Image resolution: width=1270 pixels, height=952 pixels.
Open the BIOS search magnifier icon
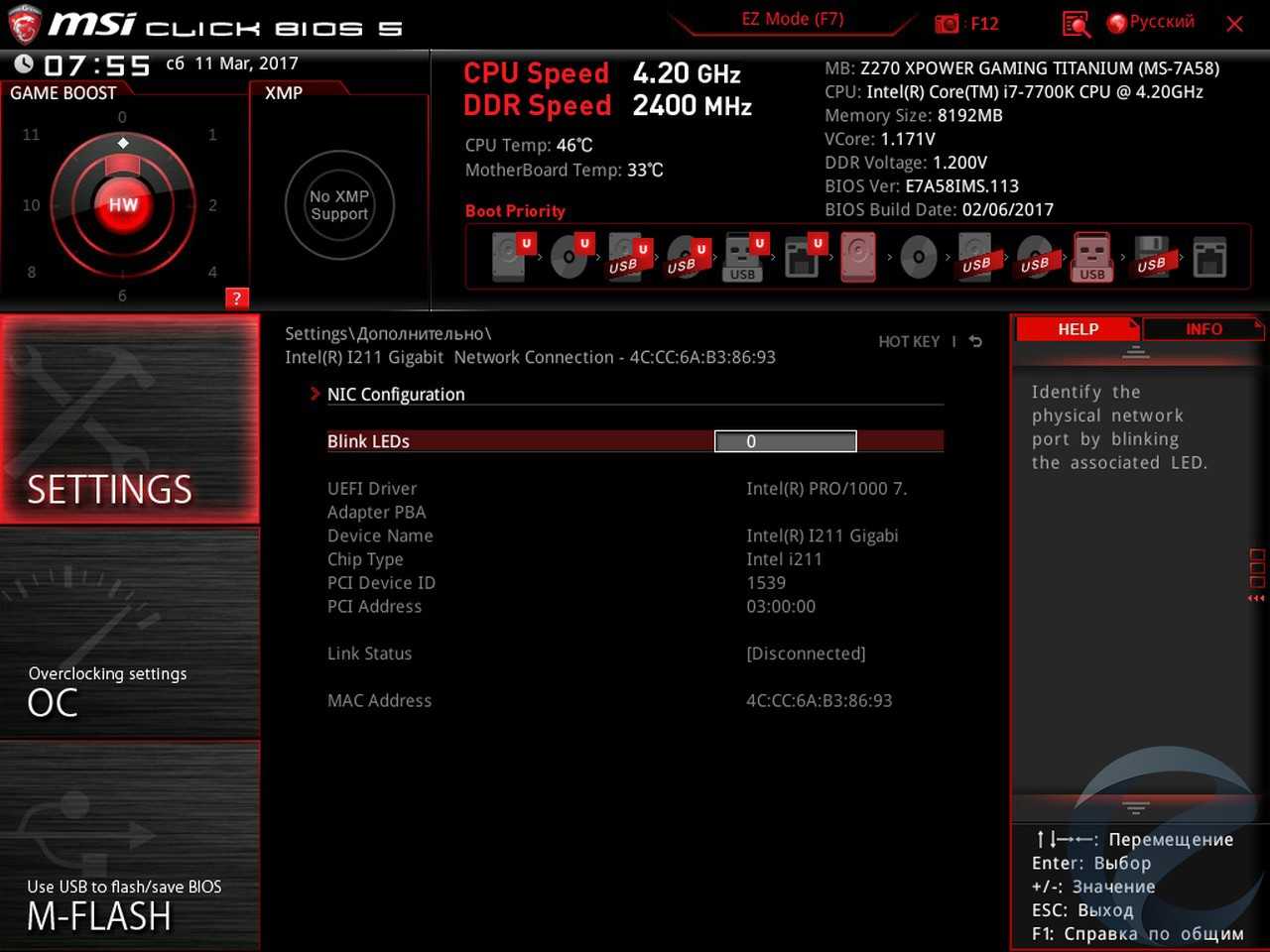click(1076, 24)
